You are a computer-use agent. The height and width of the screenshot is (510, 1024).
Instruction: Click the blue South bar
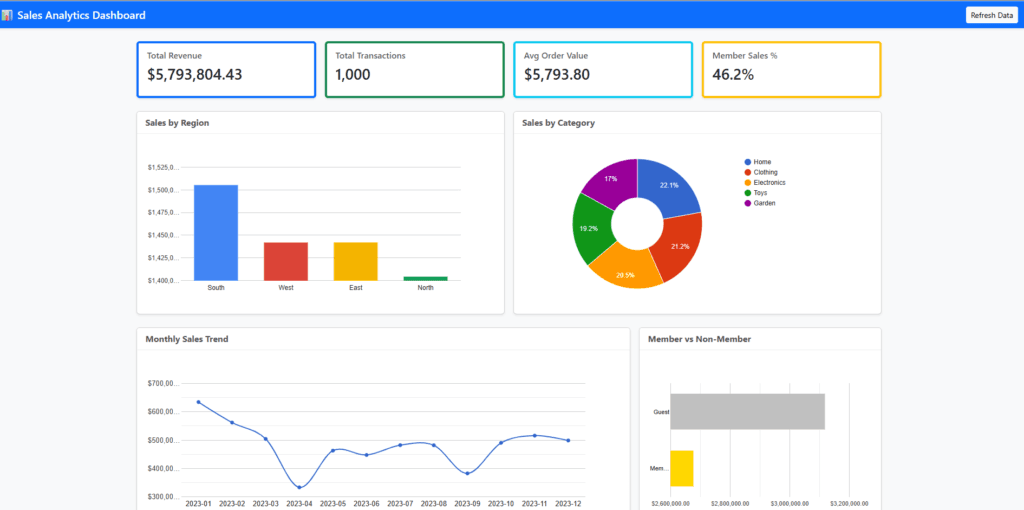pos(216,232)
